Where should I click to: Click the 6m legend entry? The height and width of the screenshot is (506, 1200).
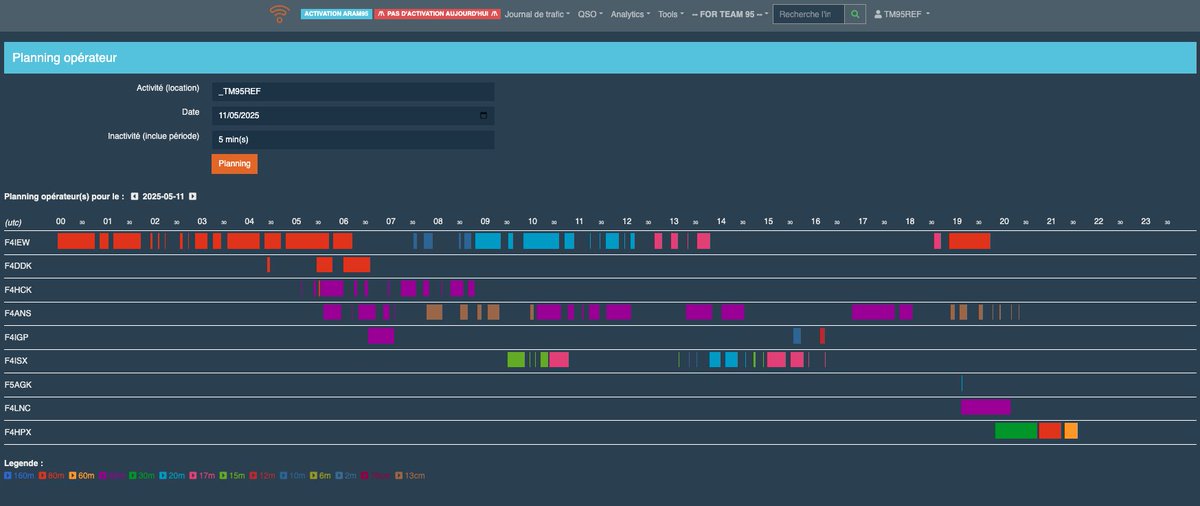click(320, 476)
